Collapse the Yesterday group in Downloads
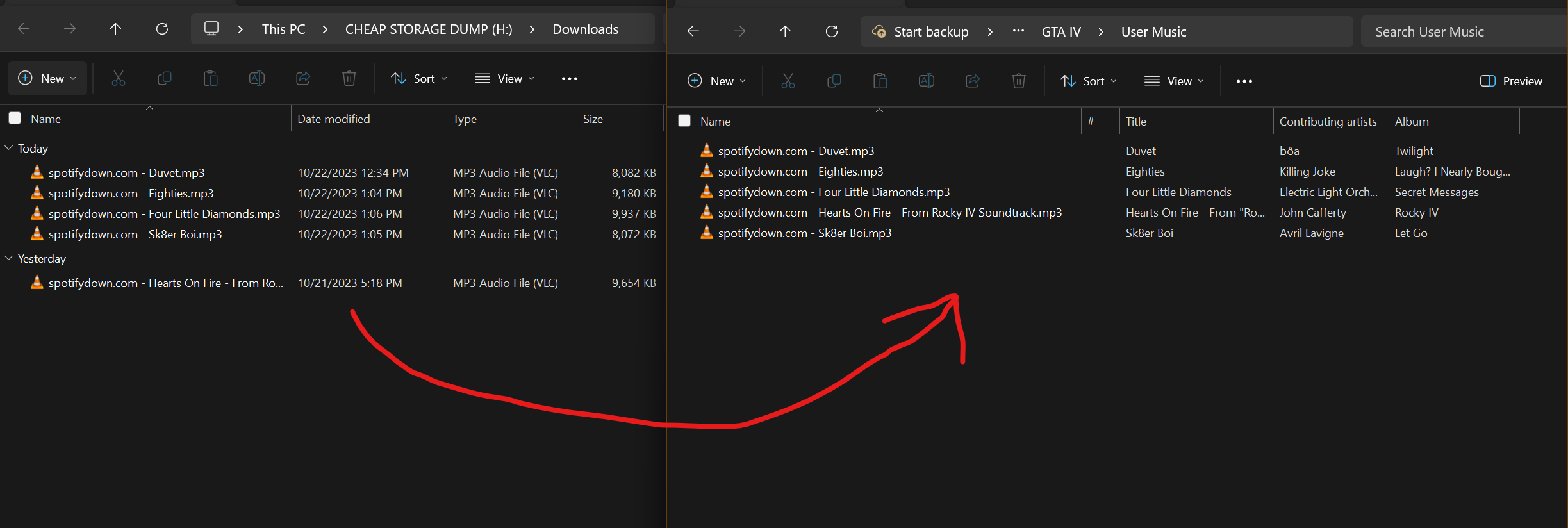 9,258
